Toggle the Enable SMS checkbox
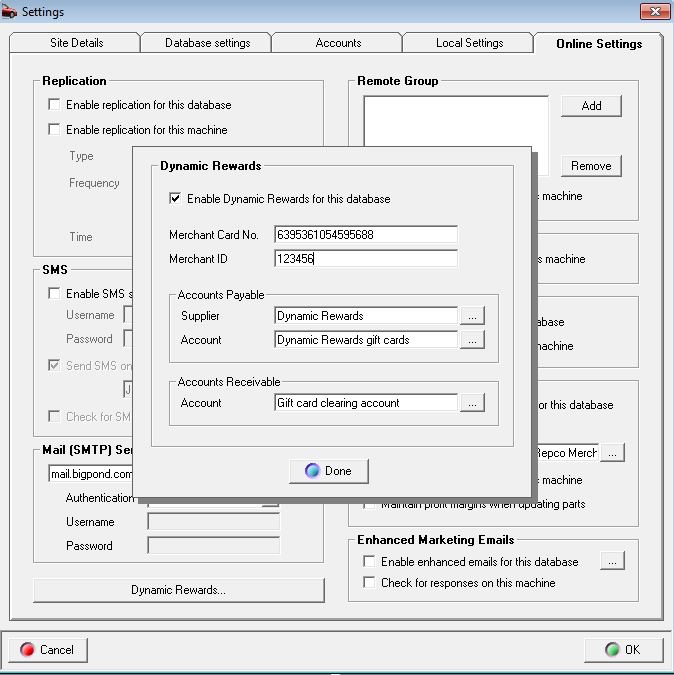 (x=54, y=293)
